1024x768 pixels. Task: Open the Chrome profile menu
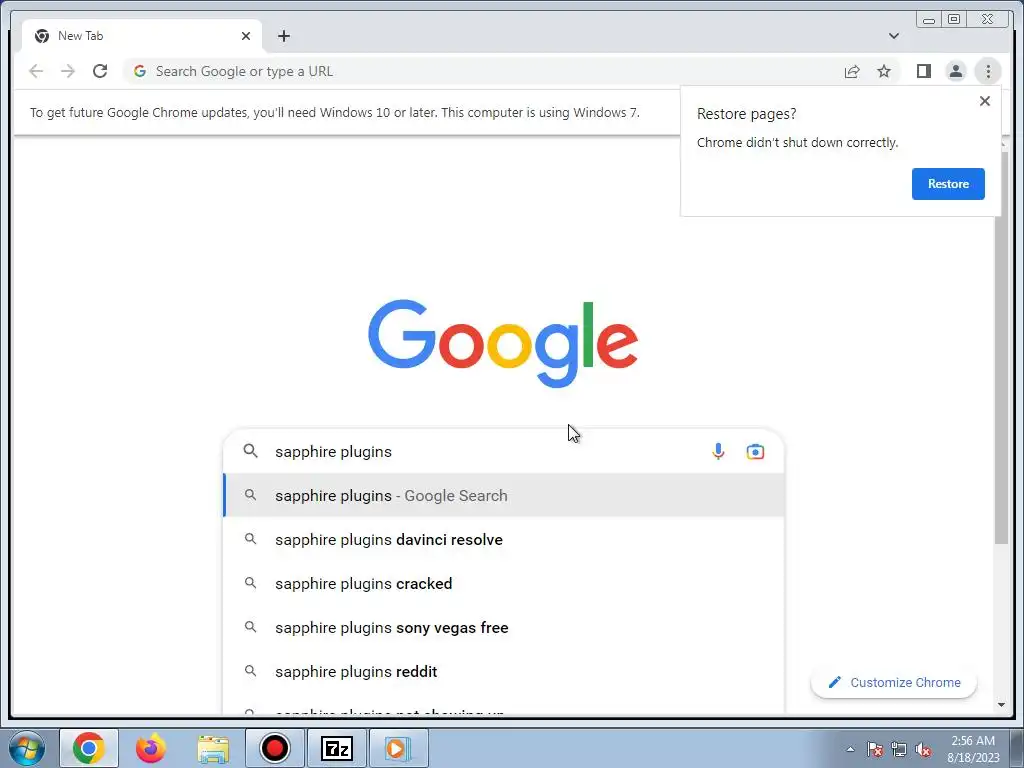coord(955,71)
